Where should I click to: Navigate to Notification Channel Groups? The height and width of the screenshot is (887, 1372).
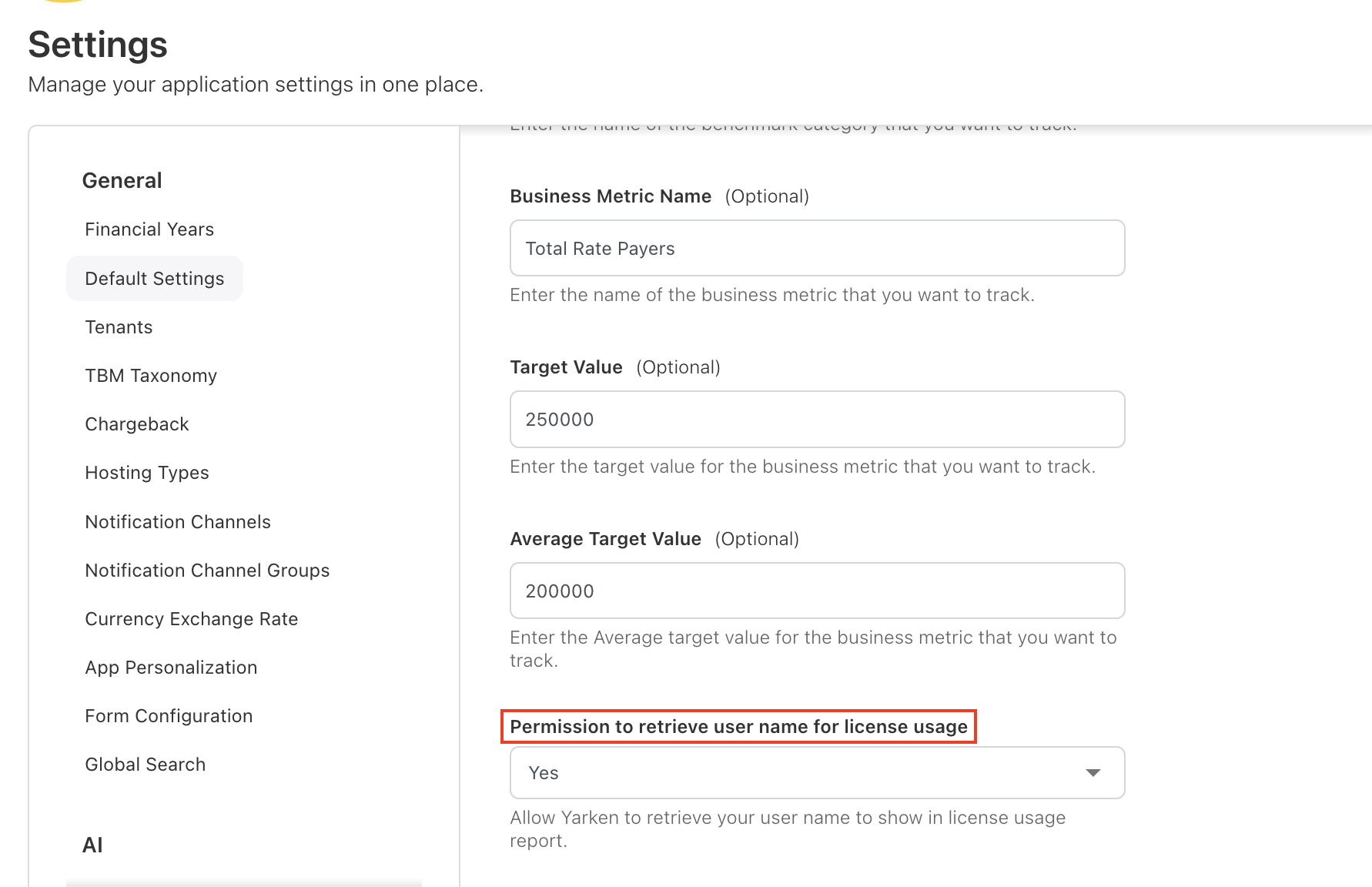point(207,571)
